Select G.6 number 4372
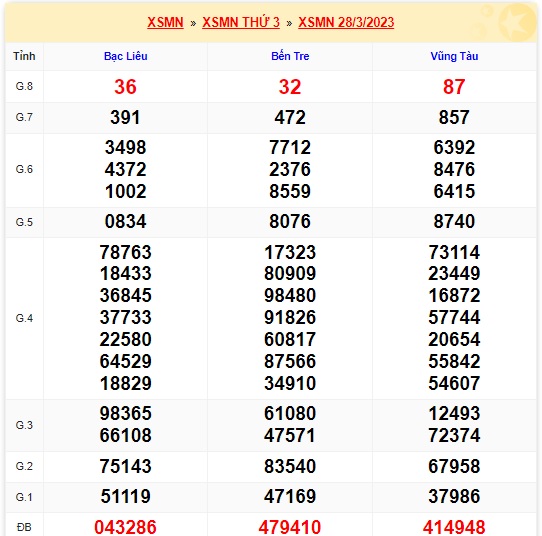The height and width of the screenshot is (536, 542). pyautogui.click(x=125, y=169)
